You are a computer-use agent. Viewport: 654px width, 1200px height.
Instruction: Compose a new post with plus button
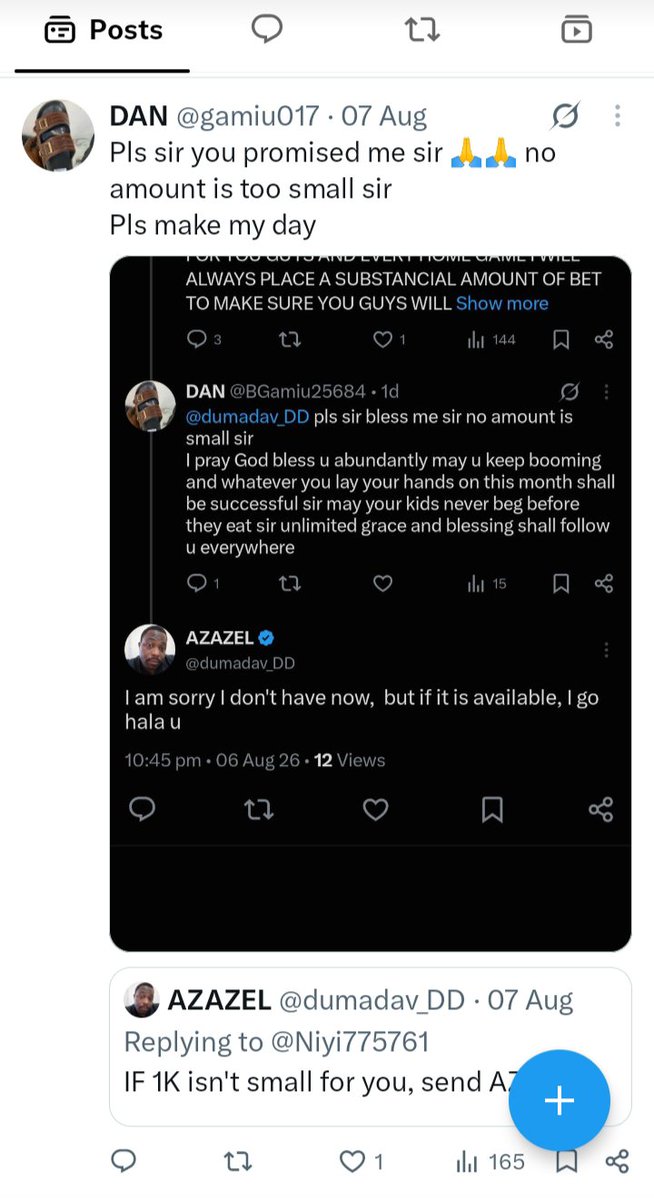click(559, 1101)
